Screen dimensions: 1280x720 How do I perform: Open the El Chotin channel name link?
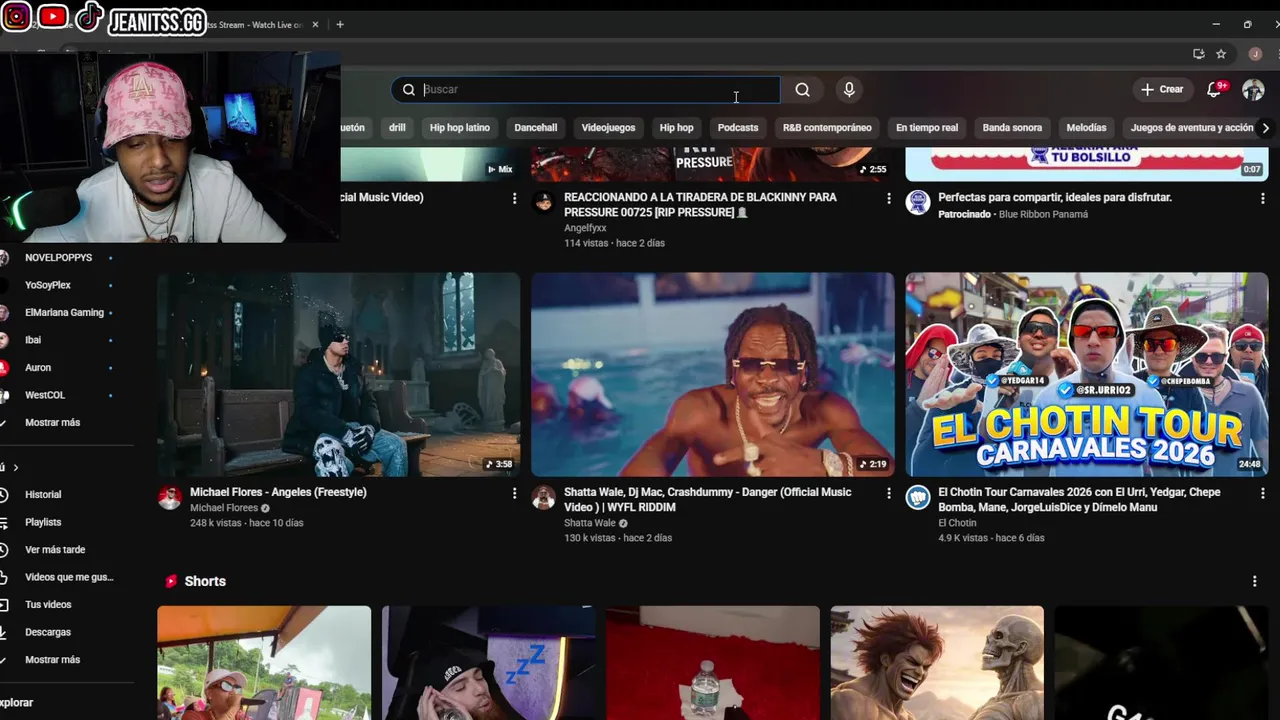point(957,523)
